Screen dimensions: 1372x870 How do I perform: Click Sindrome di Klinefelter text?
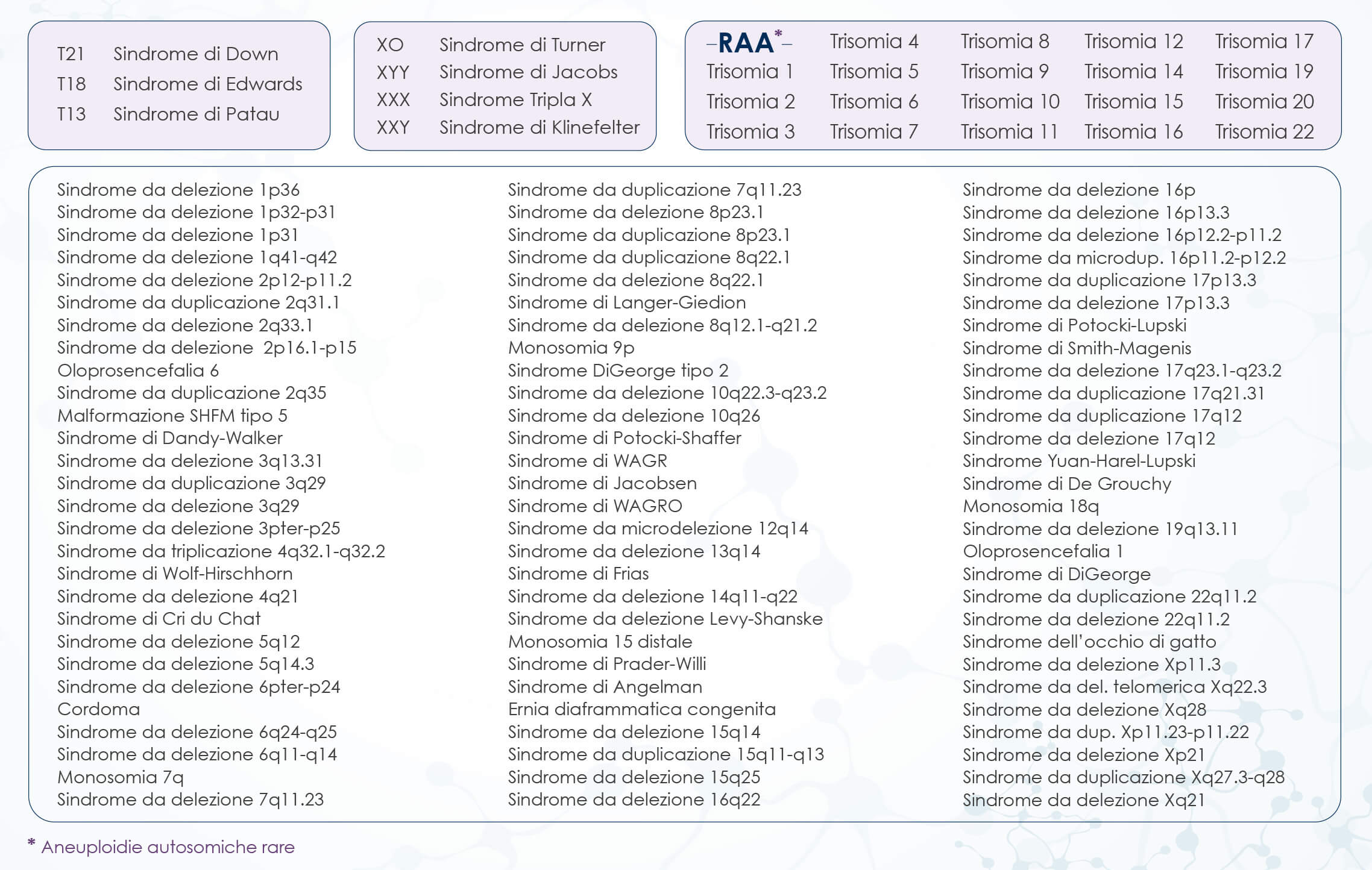(539, 128)
